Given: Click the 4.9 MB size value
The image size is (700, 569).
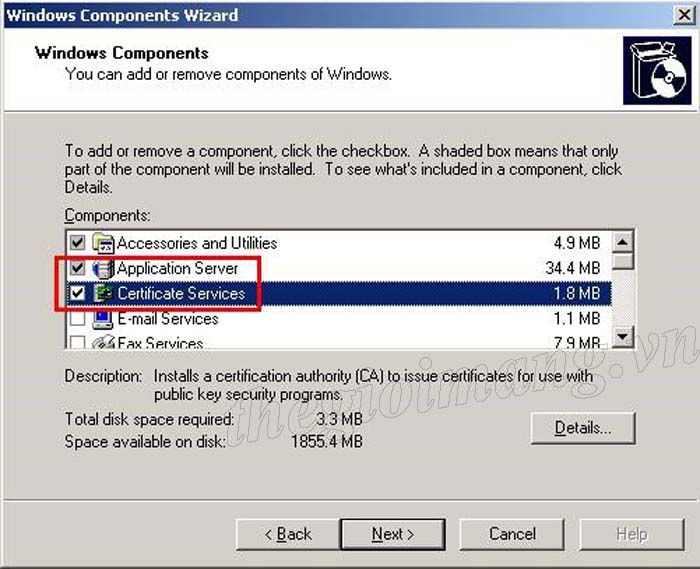Looking at the screenshot, I should click(577, 243).
